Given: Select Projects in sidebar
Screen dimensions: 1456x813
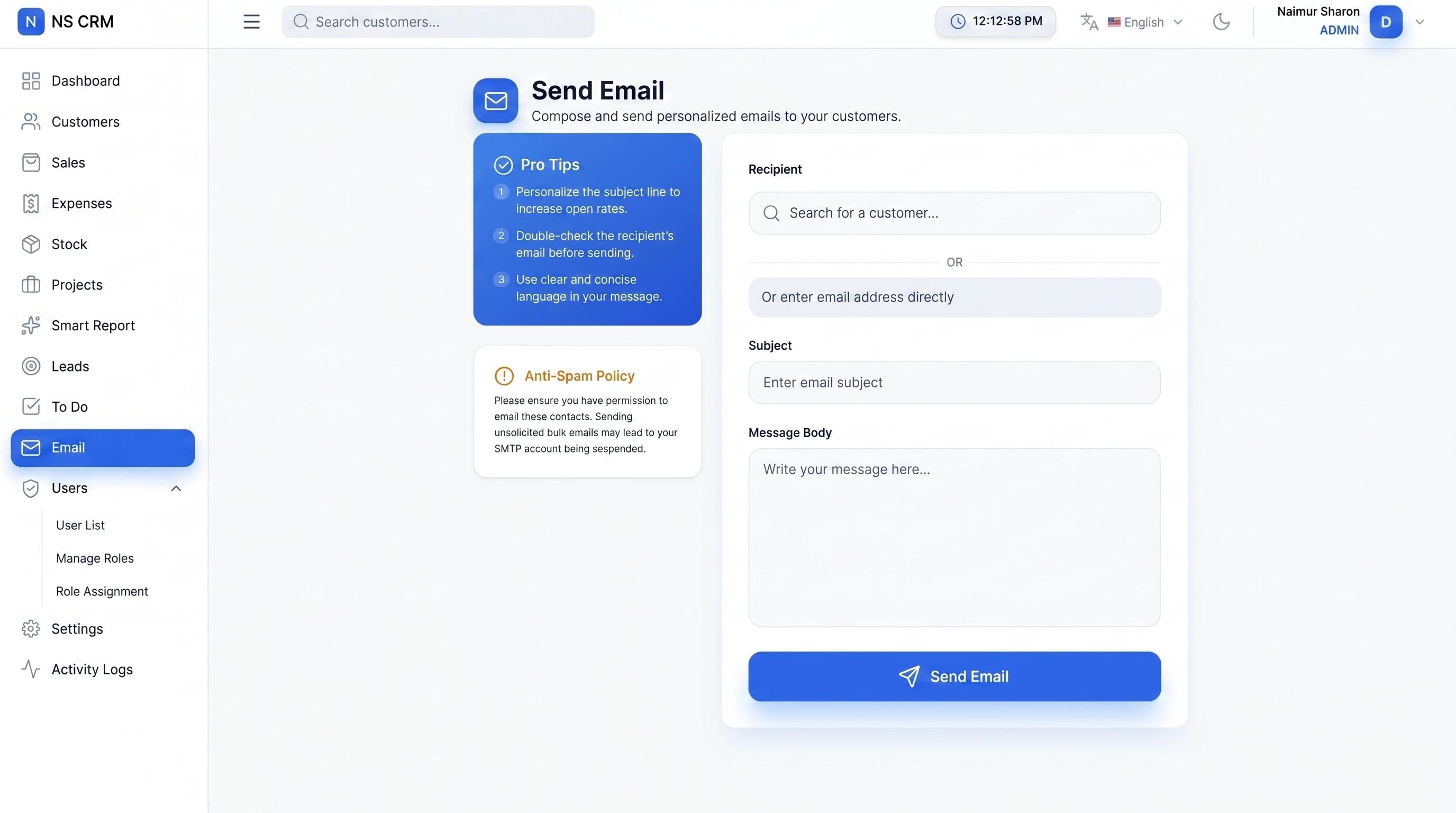Looking at the screenshot, I should [103, 284].
